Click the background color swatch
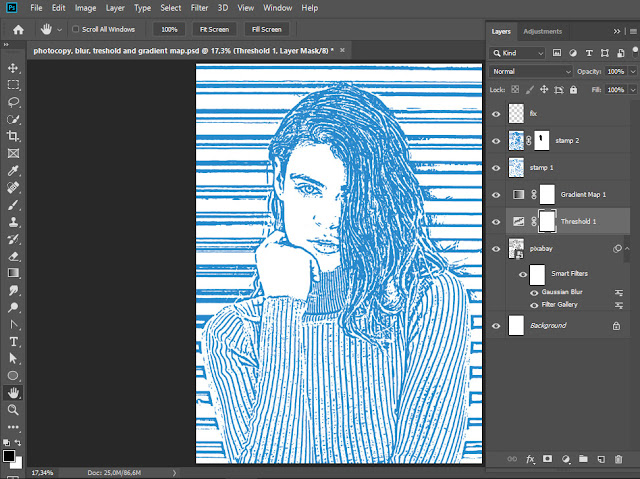The width and height of the screenshot is (640, 479). (18, 464)
